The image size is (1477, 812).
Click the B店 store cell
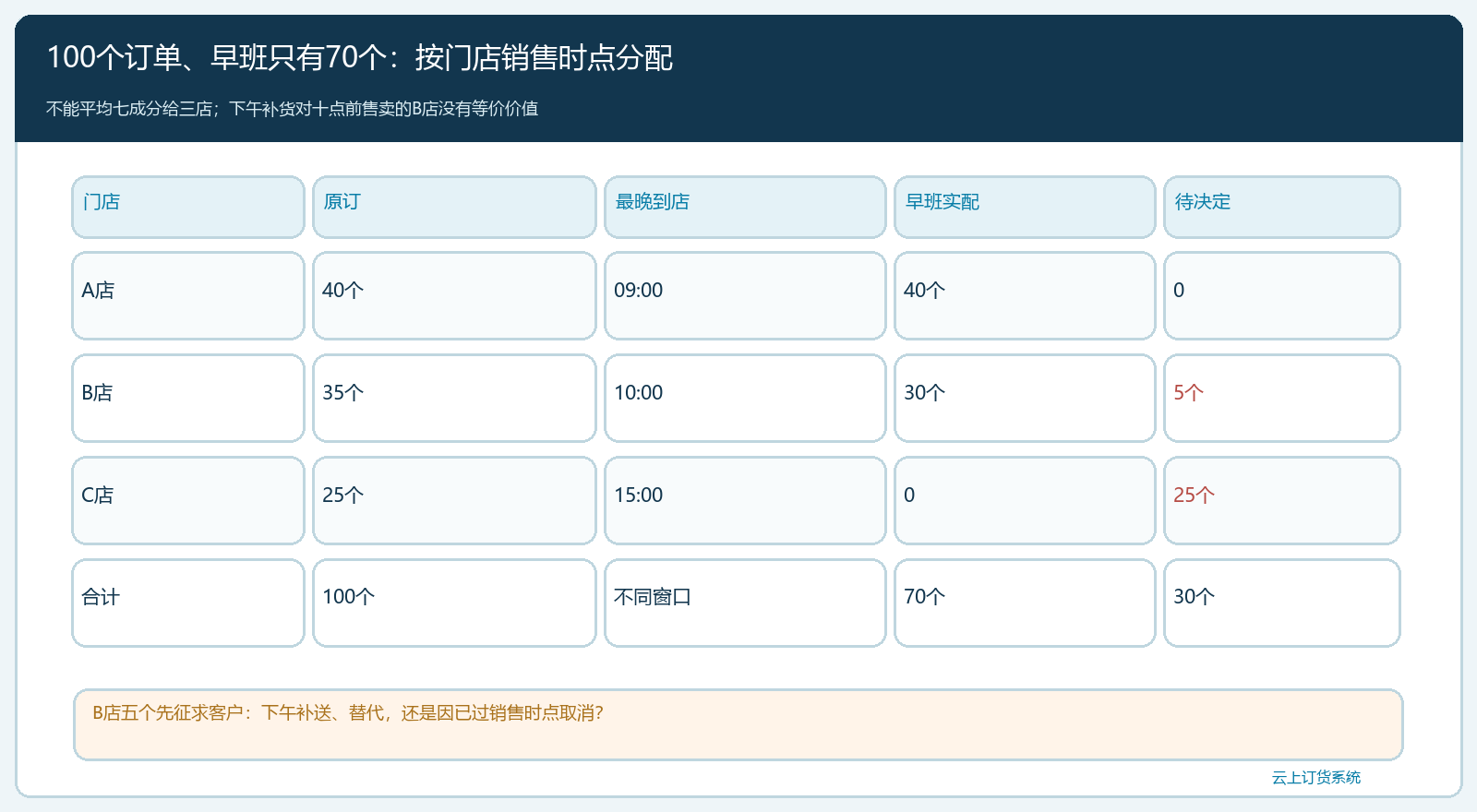tap(188, 398)
